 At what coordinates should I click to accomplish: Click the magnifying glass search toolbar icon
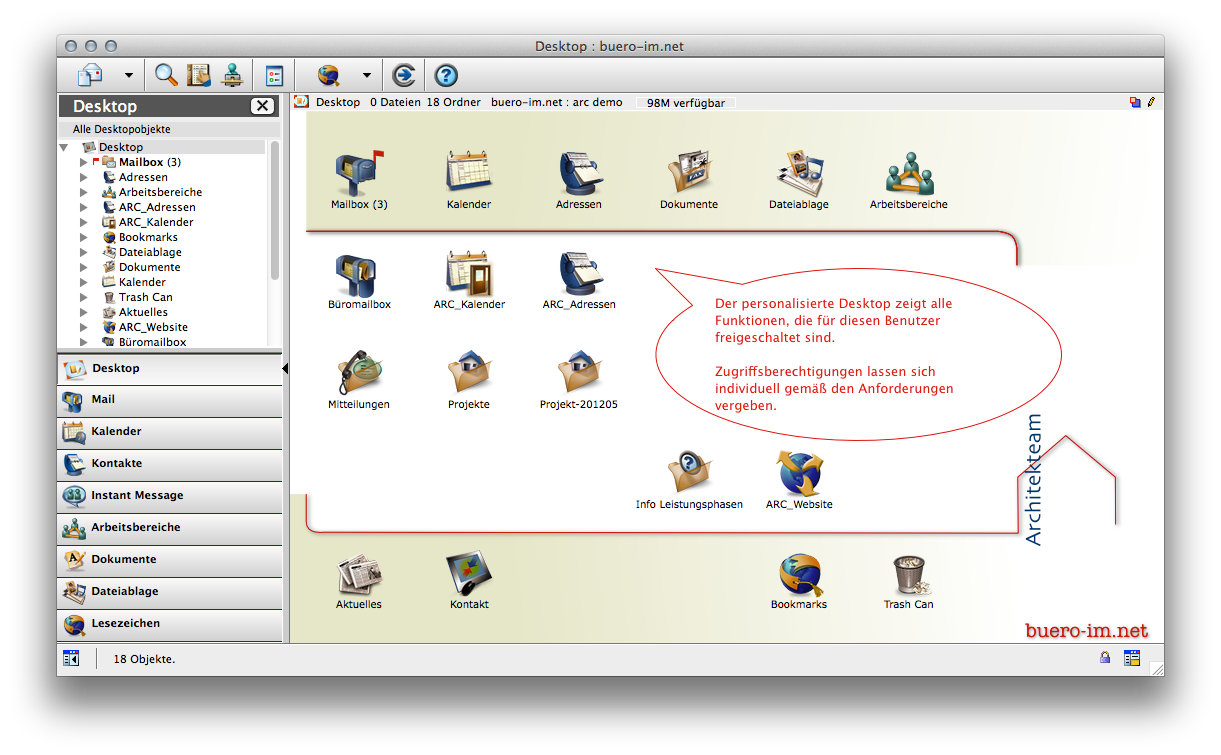[166, 75]
